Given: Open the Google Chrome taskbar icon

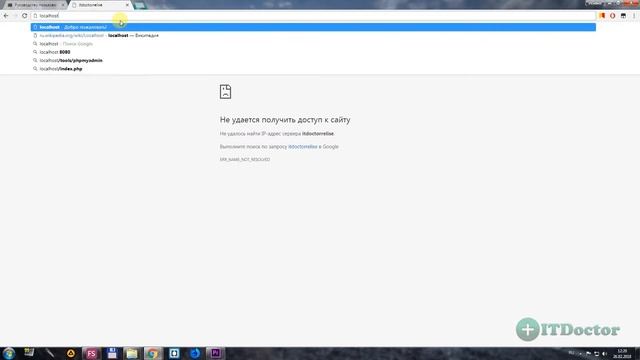Looking at the screenshot, I should point(153,353).
